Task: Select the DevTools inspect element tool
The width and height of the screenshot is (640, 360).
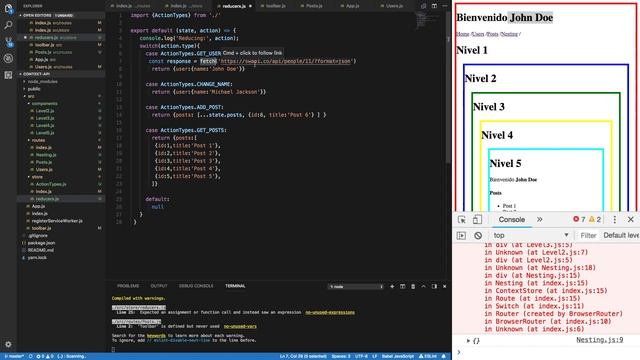Action: point(462,220)
